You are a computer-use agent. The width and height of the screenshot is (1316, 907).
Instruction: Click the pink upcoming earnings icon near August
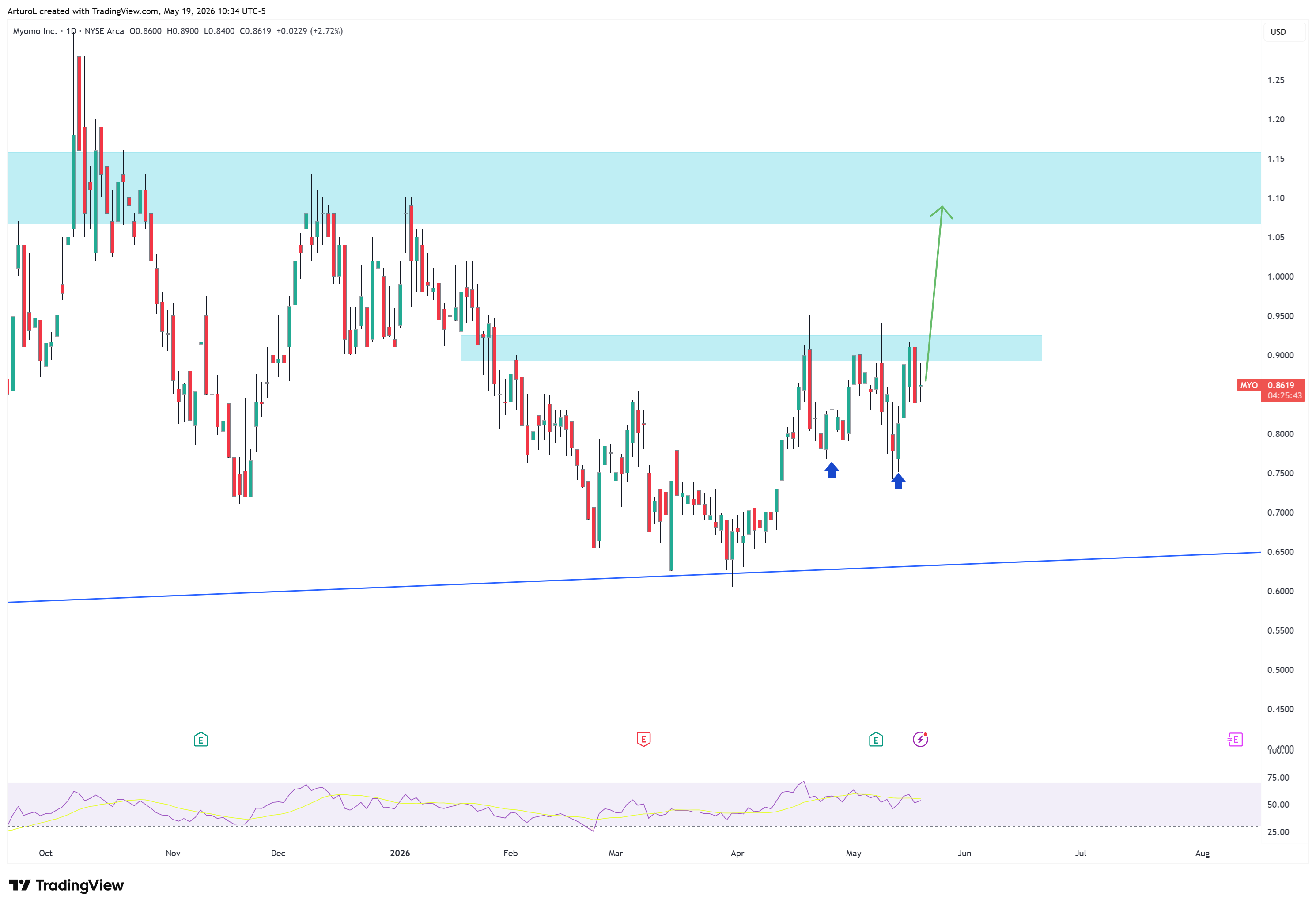[x=1234, y=739]
